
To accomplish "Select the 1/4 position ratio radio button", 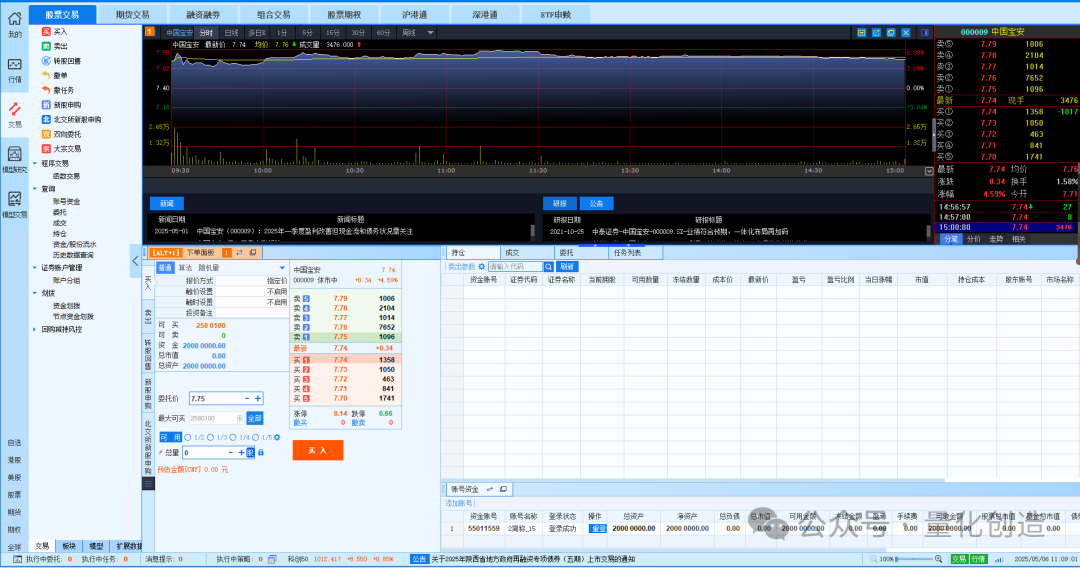I will click(233, 437).
